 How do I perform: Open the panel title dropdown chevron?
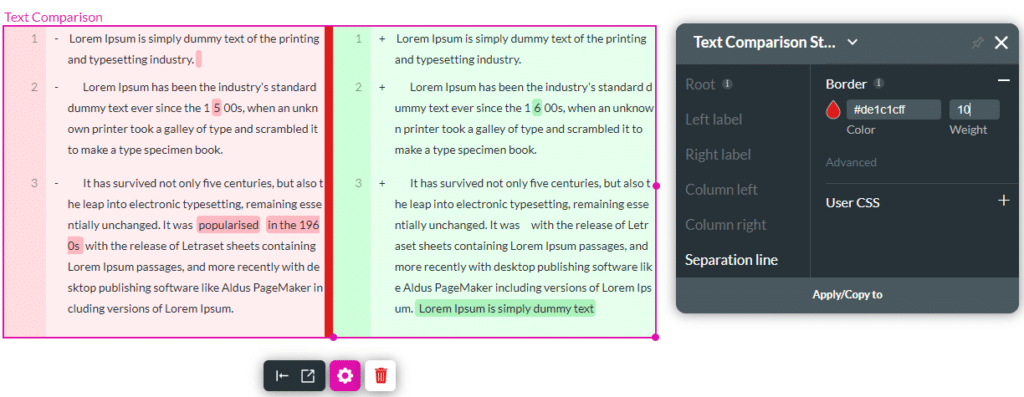[852, 42]
